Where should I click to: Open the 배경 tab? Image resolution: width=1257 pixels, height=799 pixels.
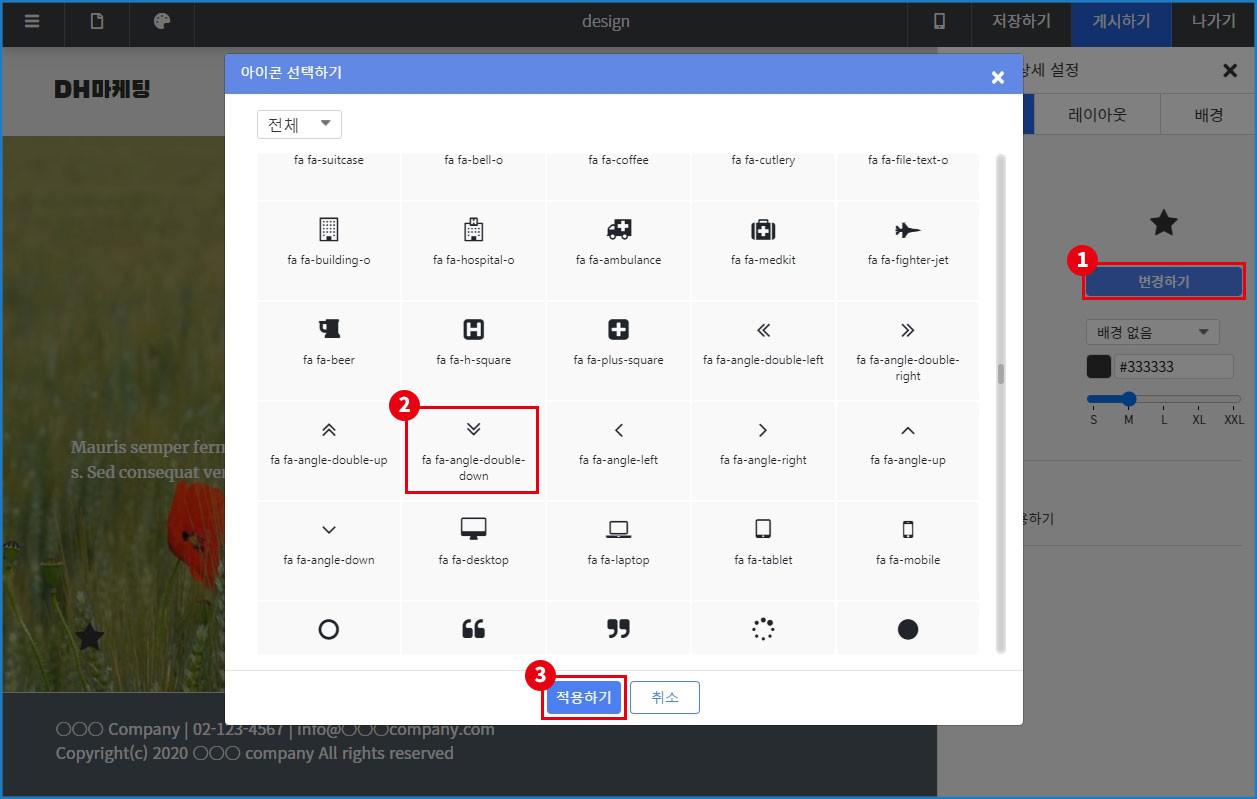[x=1208, y=115]
